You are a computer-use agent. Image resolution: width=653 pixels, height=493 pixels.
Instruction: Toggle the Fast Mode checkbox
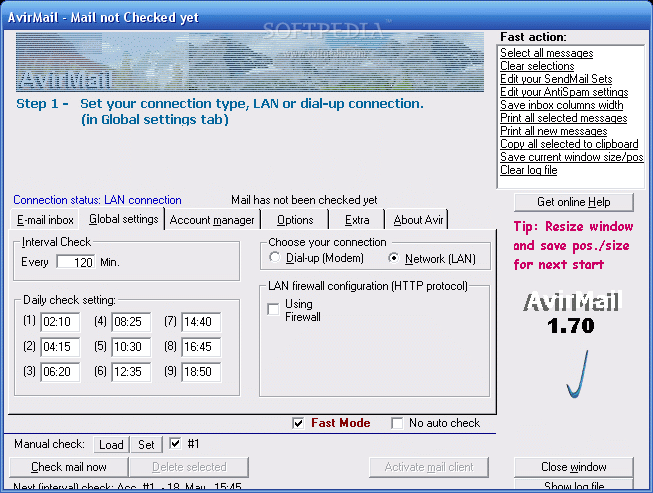[x=298, y=423]
